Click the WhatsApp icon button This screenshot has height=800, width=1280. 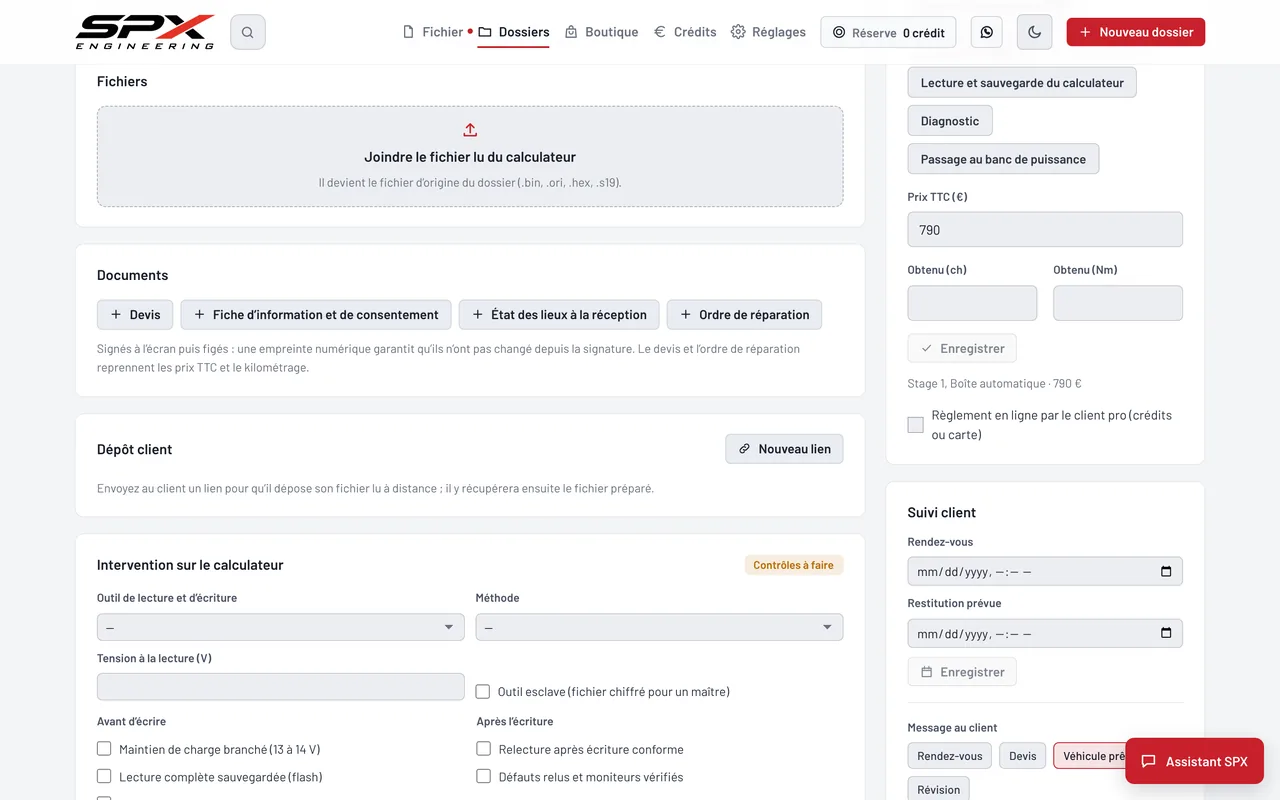point(987,32)
